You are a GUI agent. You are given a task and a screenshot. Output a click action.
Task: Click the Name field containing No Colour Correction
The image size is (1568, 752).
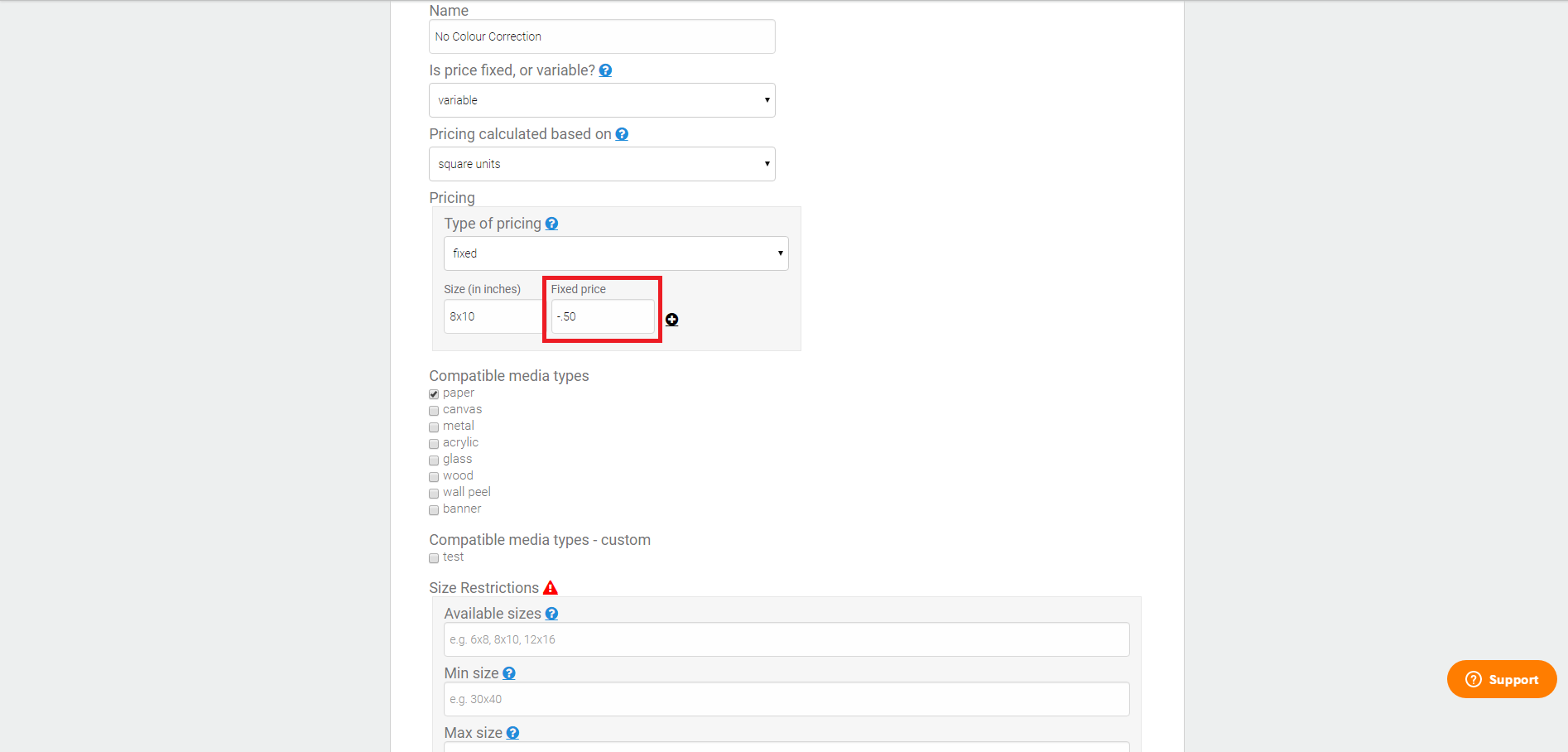click(x=602, y=36)
